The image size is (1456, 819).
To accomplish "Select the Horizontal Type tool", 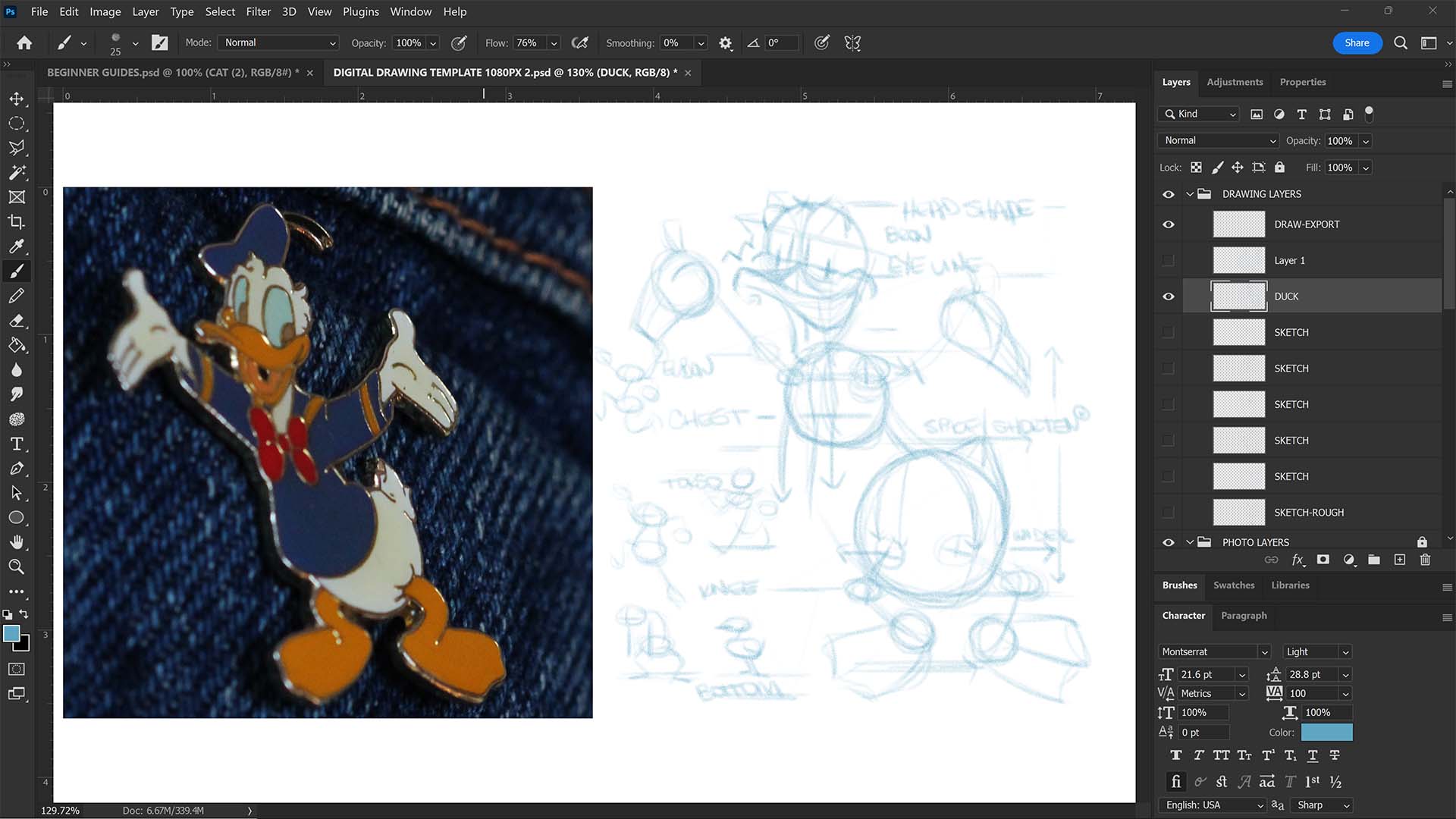I will [17, 444].
